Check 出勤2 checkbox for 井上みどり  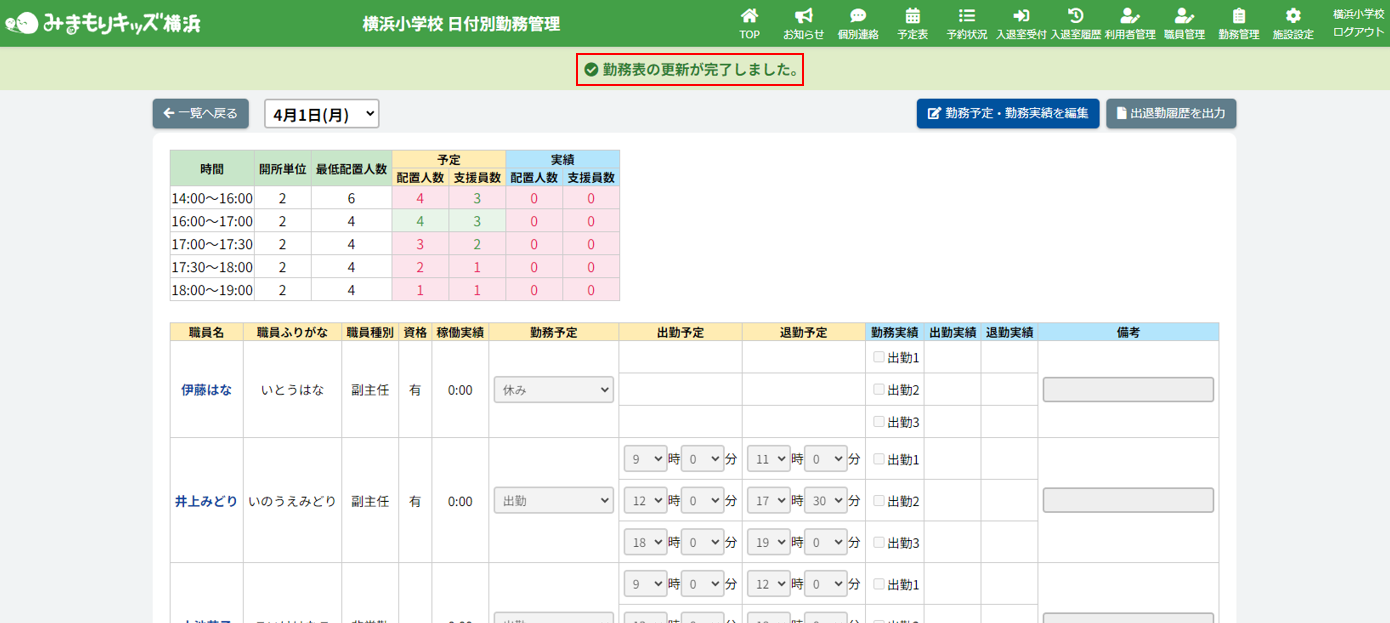879,500
